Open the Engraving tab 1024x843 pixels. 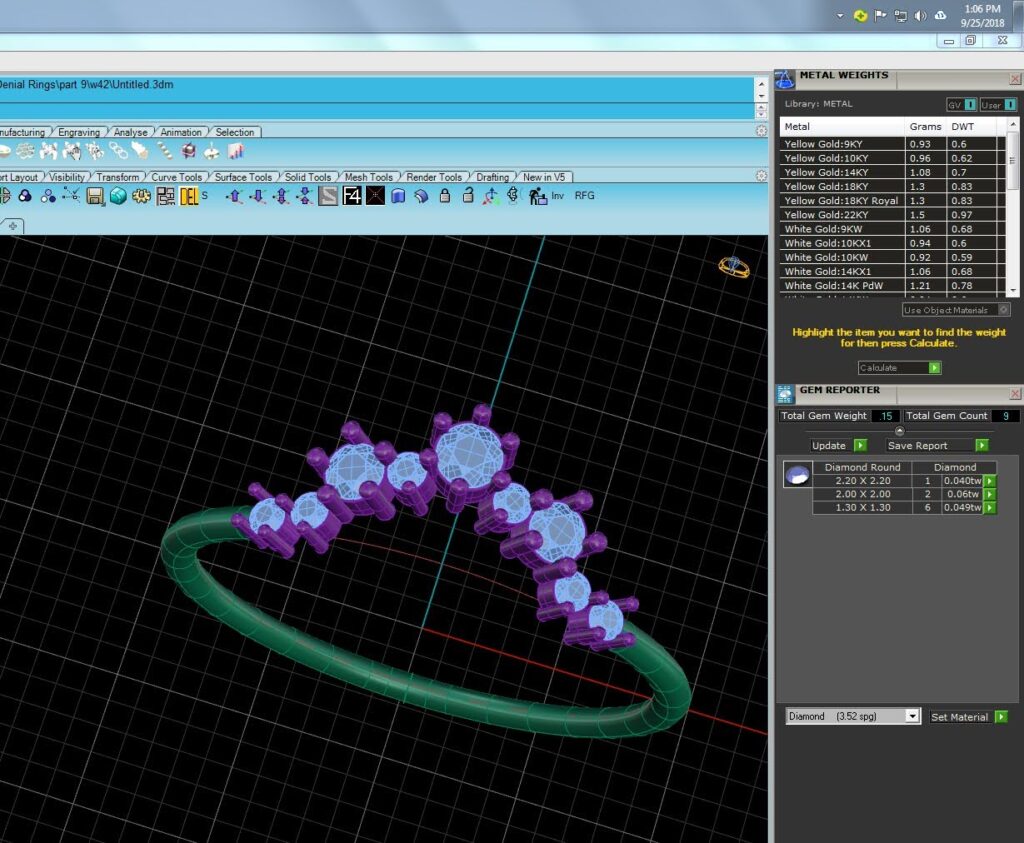[x=79, y=132]
